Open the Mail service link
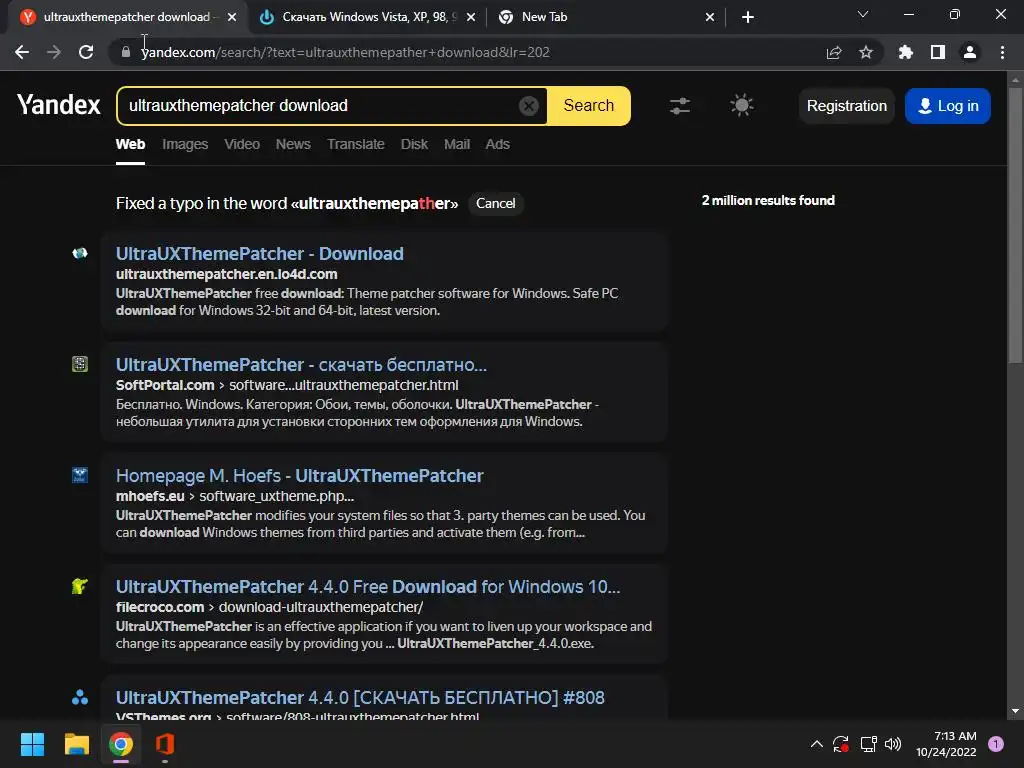Screen dimensions: 1024x768 point(457,144)
